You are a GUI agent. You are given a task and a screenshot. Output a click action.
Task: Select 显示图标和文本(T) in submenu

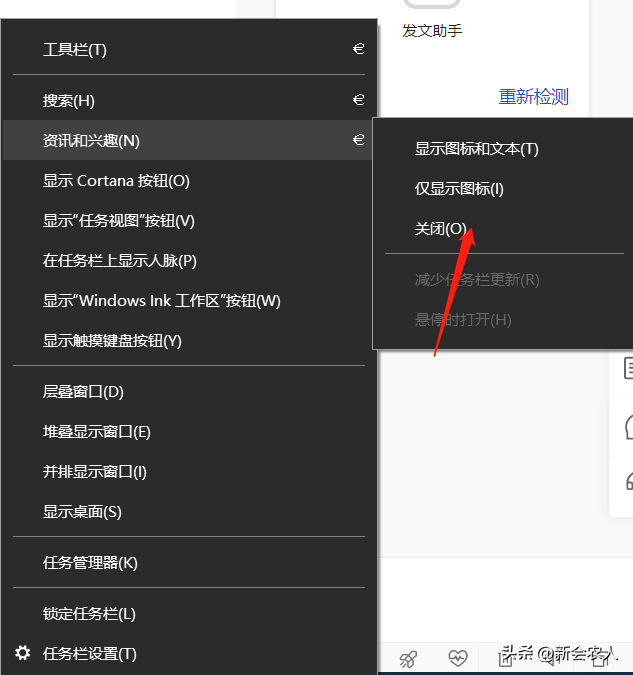tap(503, 149)
